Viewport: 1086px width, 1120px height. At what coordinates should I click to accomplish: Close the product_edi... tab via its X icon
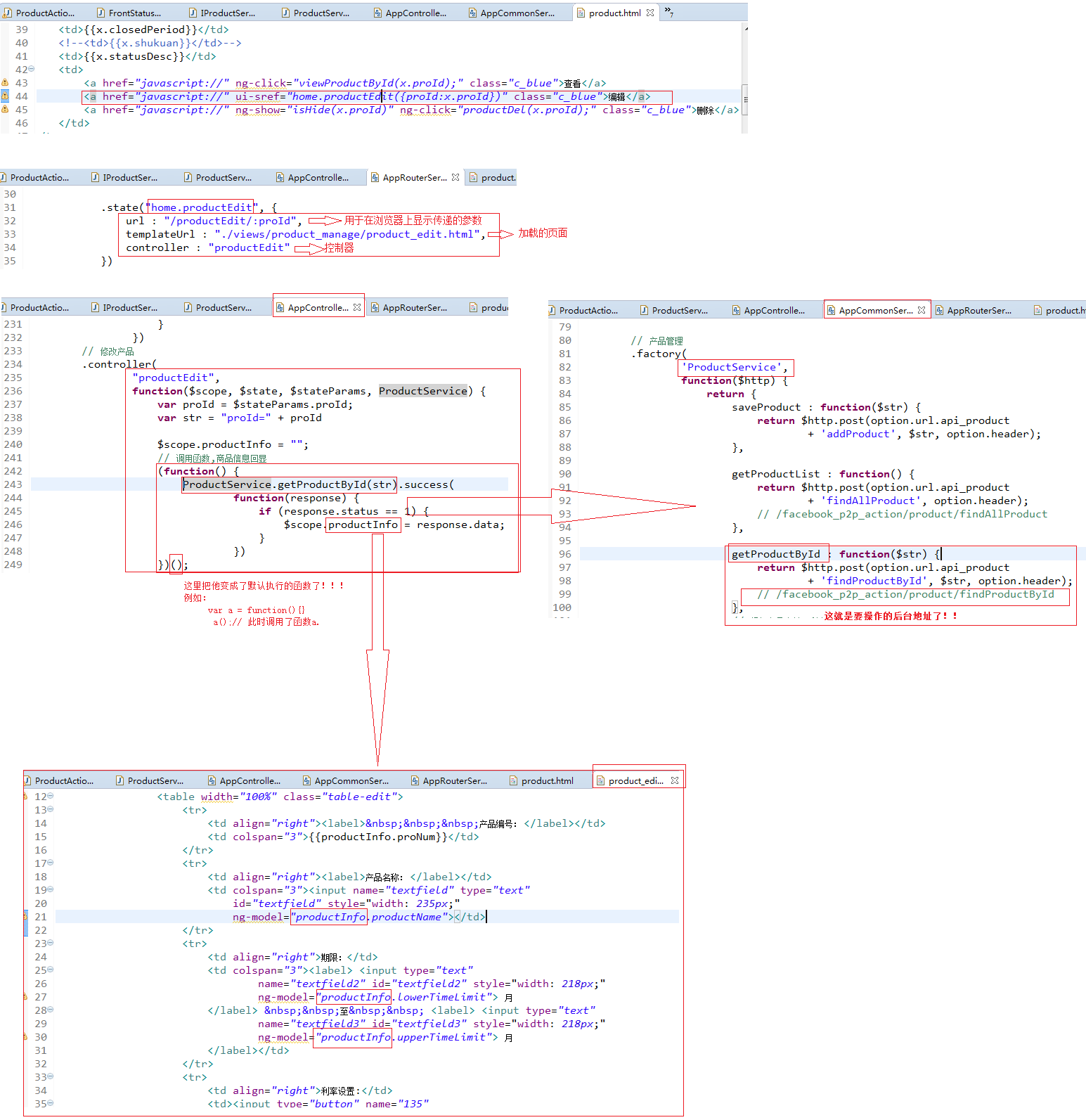(x=675, y=780)
